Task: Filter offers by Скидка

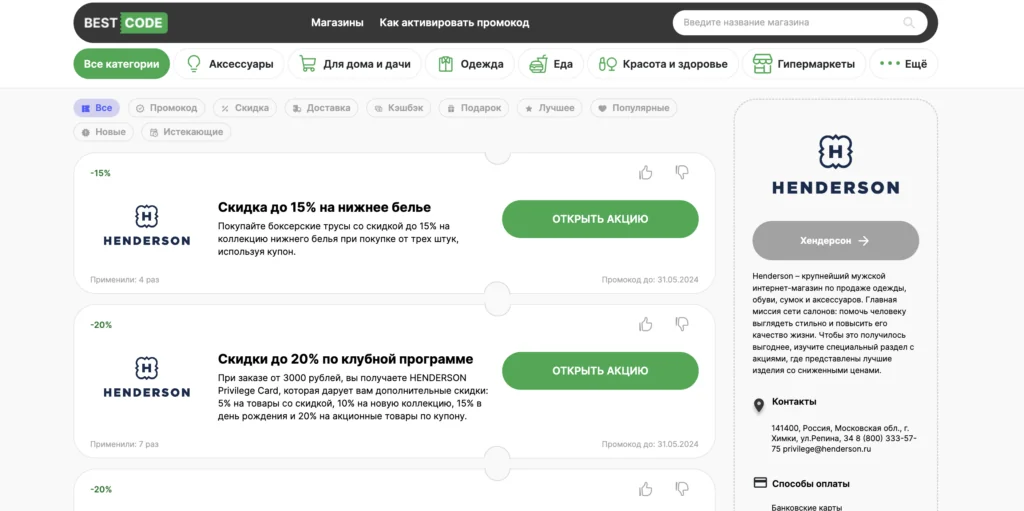Action: coord(245,108)
